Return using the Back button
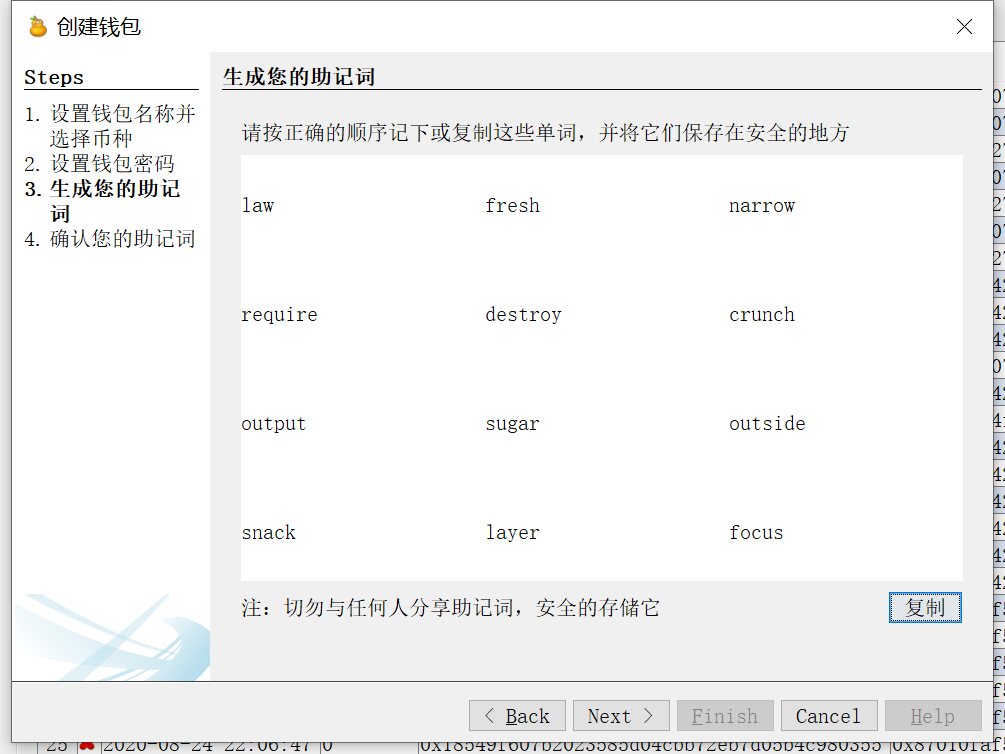The image size is (1005, 754). click(517, 716)
